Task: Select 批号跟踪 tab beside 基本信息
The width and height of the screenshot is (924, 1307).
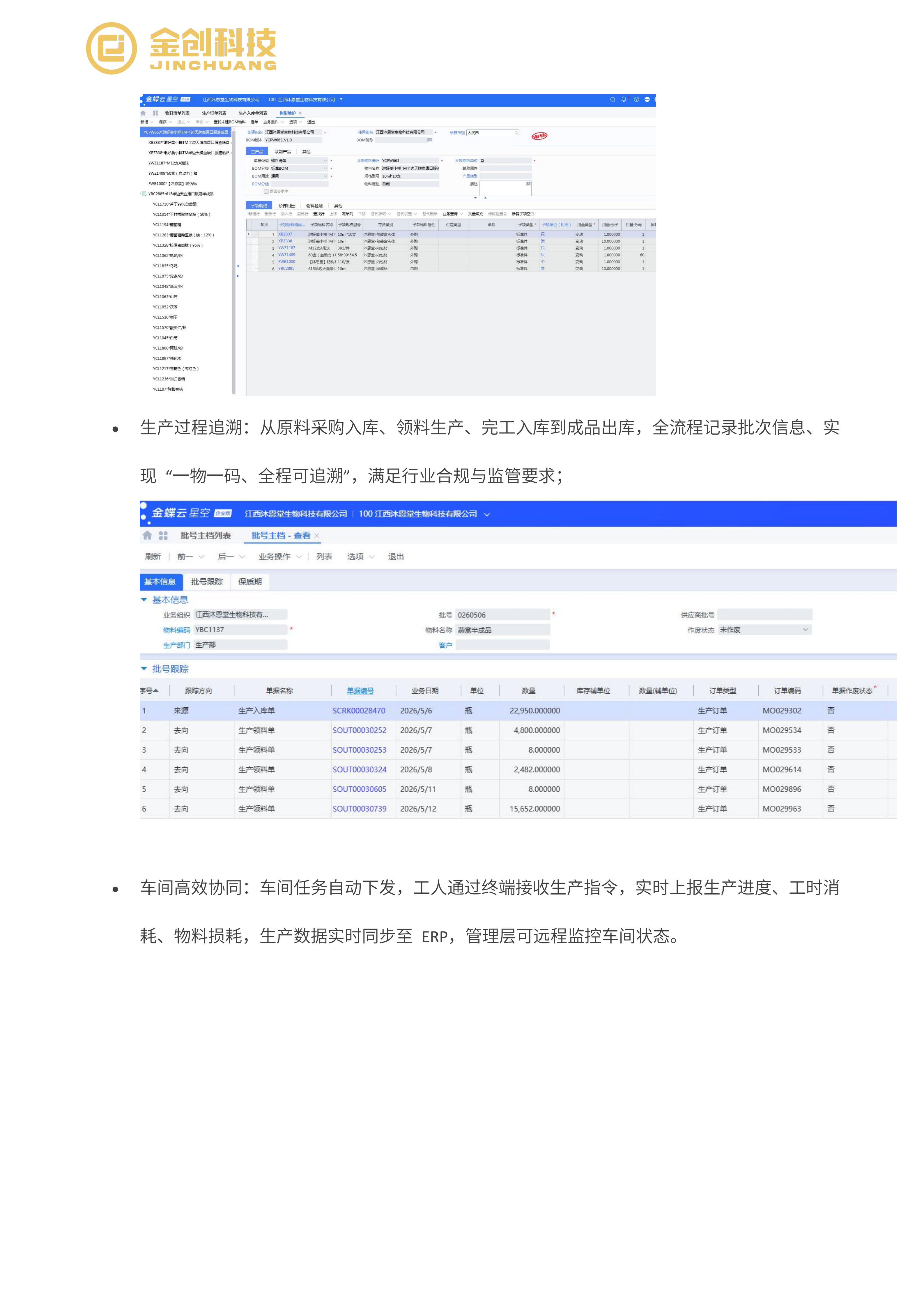Action: (x=207, y=582)
